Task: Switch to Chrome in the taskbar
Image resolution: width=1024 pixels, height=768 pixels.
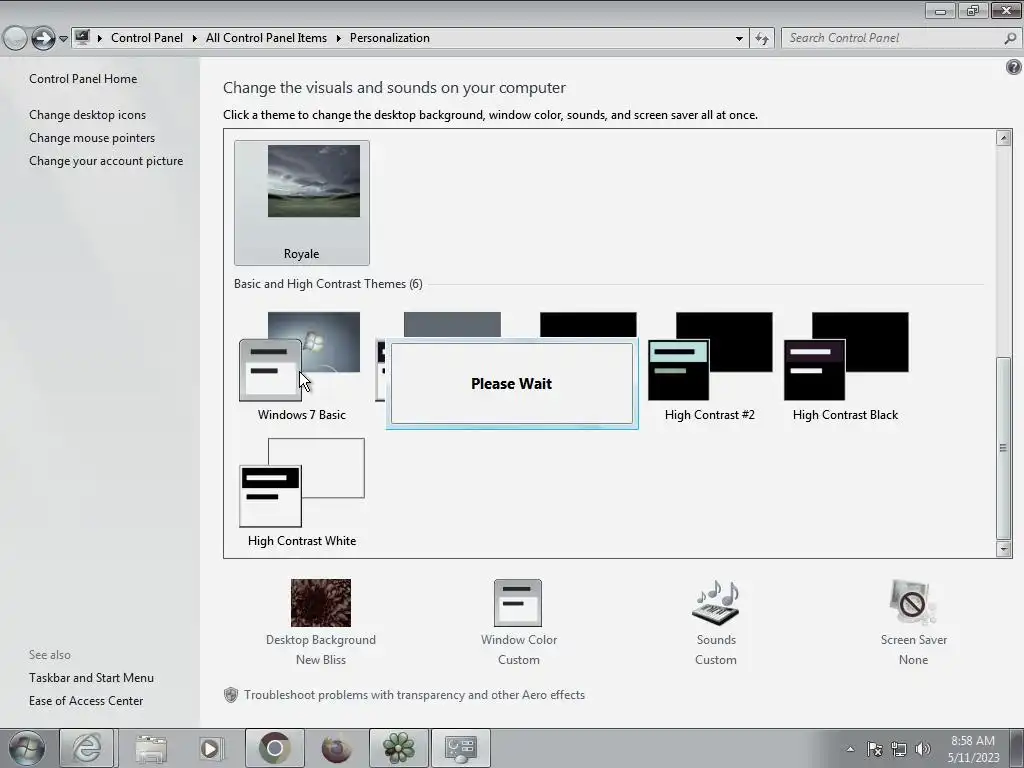Action: point(274,748)
